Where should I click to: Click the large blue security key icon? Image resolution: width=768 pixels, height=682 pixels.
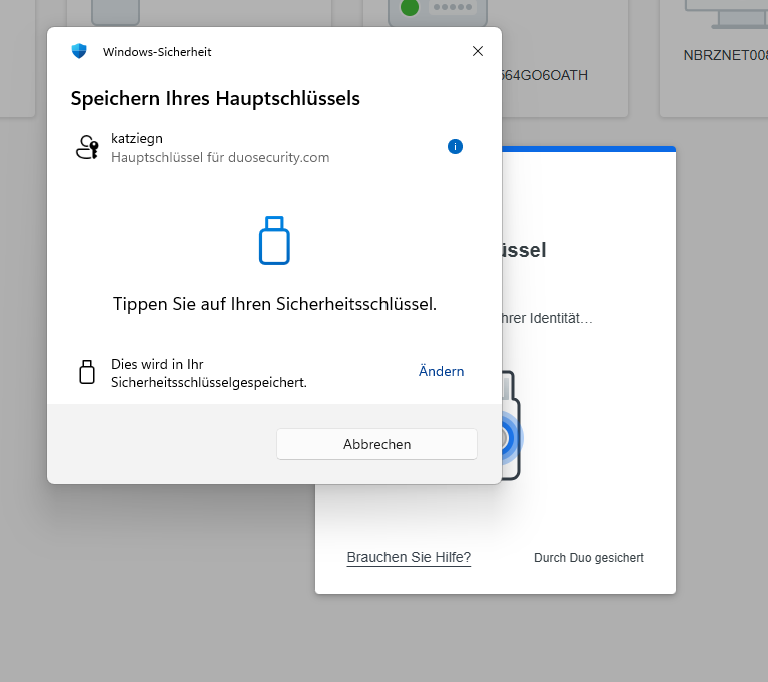point(274,240)
